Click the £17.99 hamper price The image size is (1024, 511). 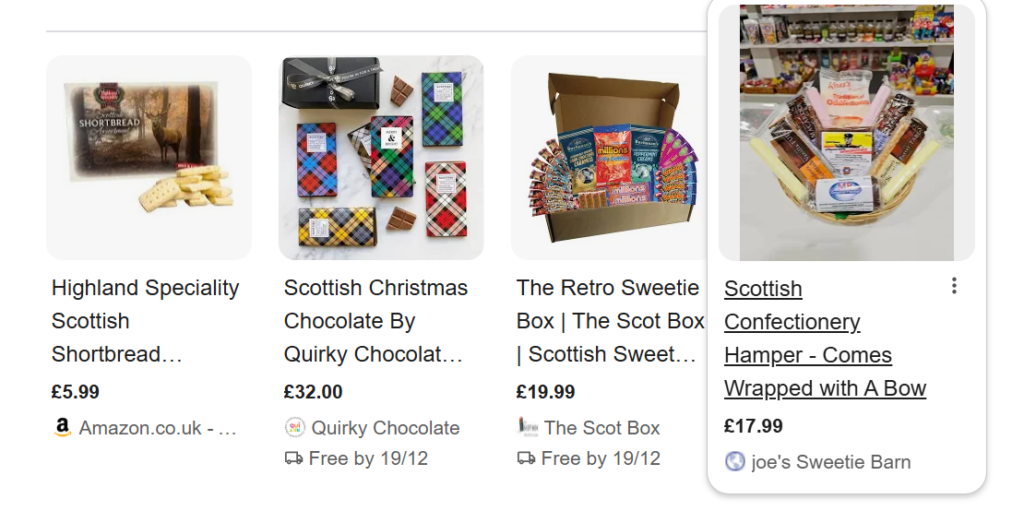(753, 426)
